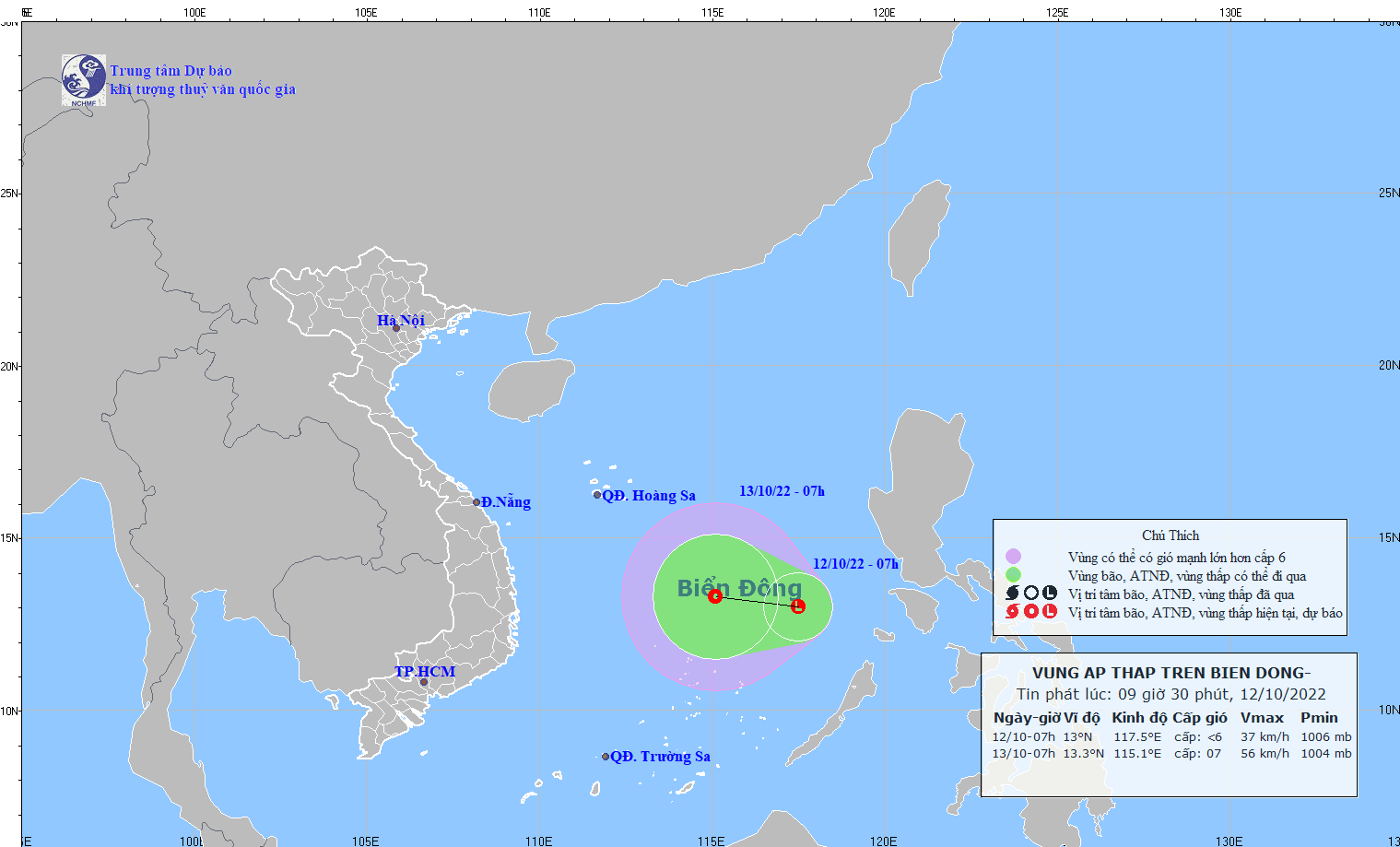Click the red circle forecast position marker on the map
This screenshot has height=847, width=1400.
[715, 596]
